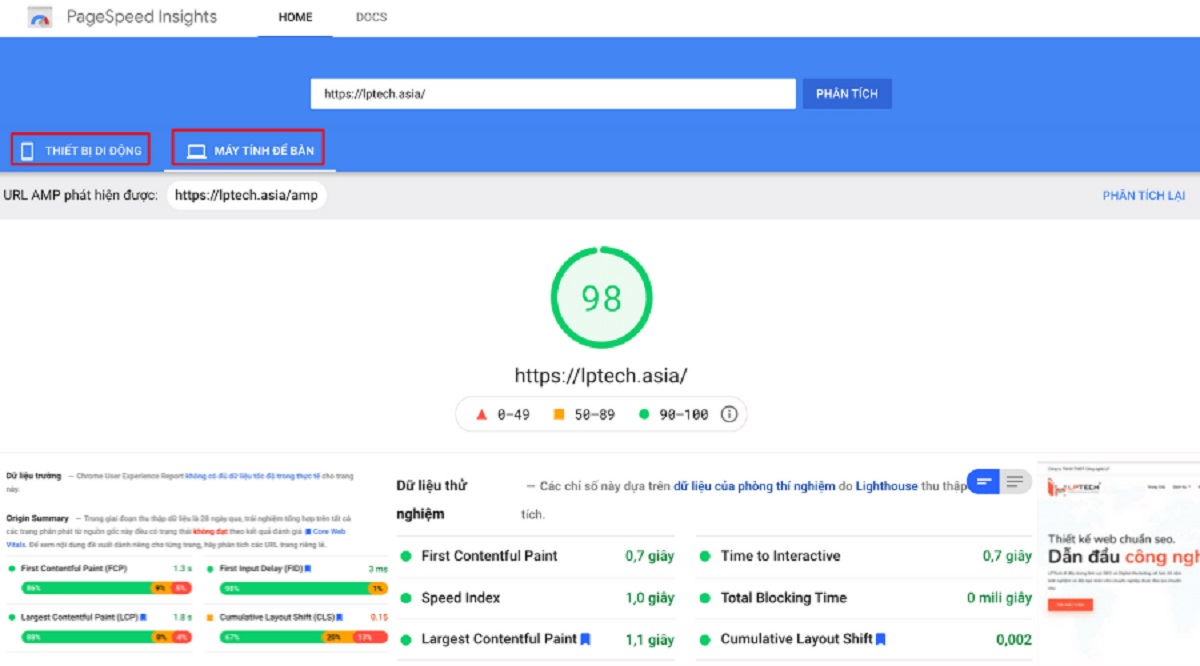1200x666 pixels.
Task: Click the 0 mili giây Total Blocking Time value
Action: [x=999, y=598]
